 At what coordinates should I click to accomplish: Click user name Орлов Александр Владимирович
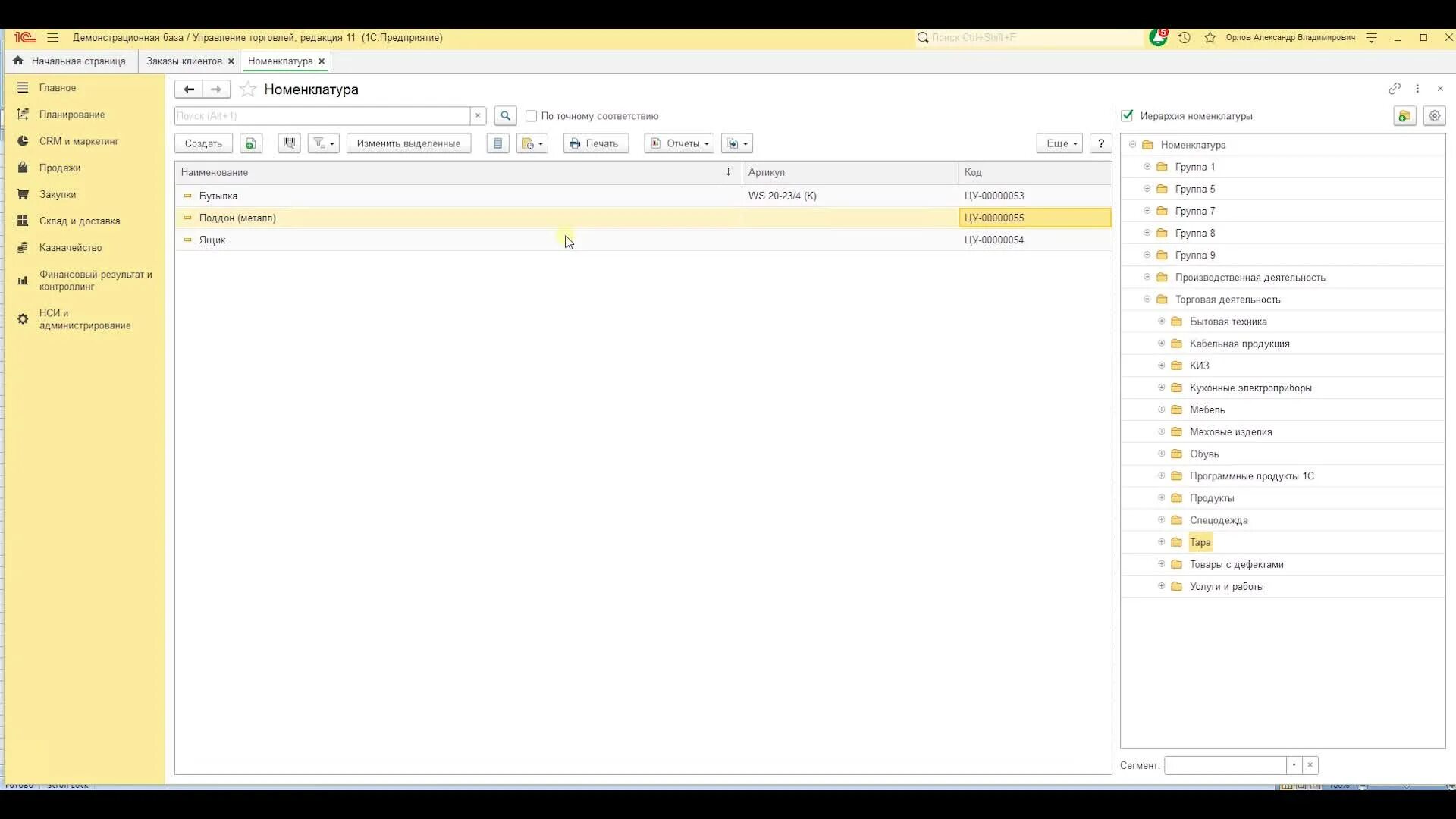(1290, 37)
